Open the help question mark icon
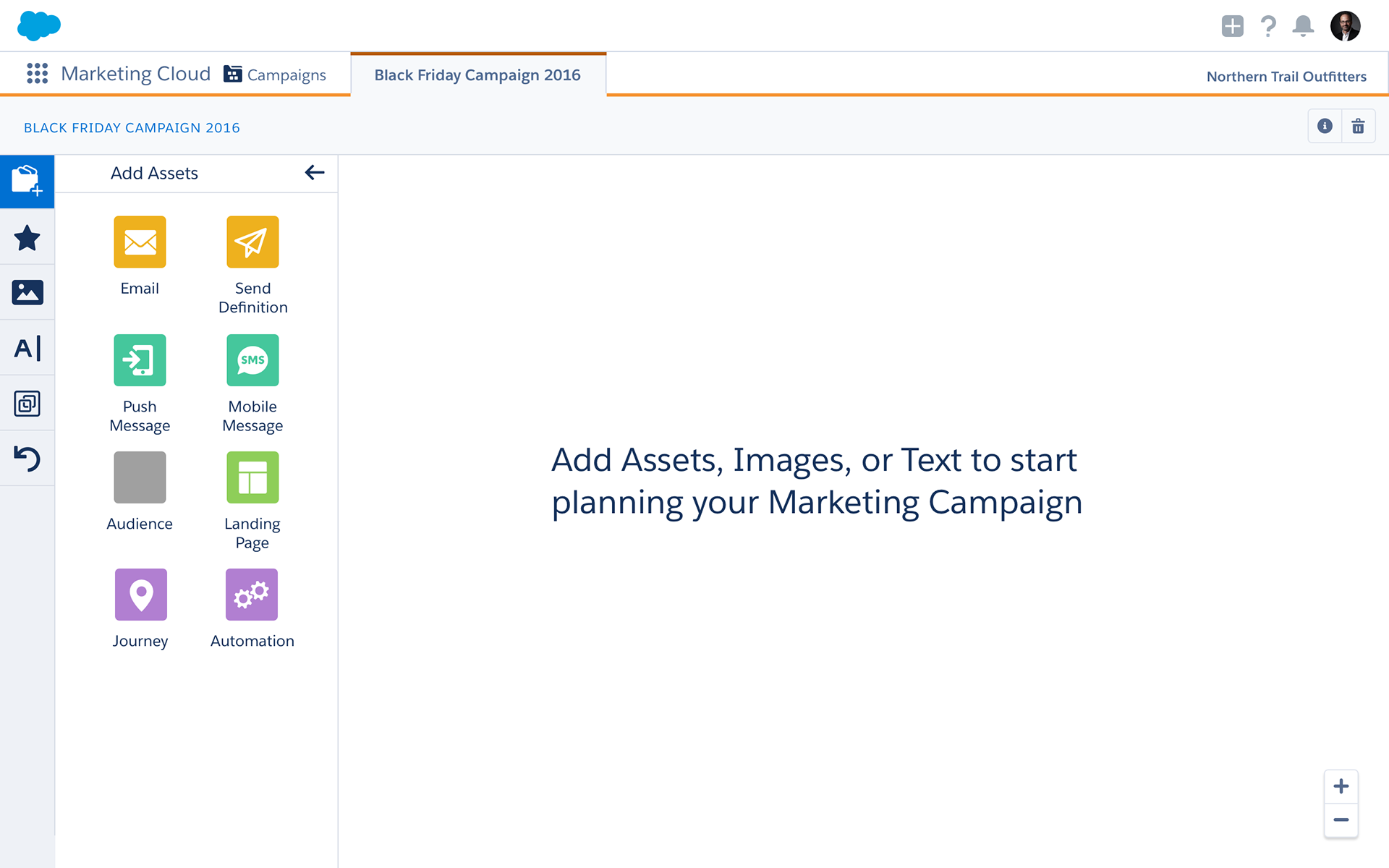Screen dimensions: 1389x868 [1267, 26]
